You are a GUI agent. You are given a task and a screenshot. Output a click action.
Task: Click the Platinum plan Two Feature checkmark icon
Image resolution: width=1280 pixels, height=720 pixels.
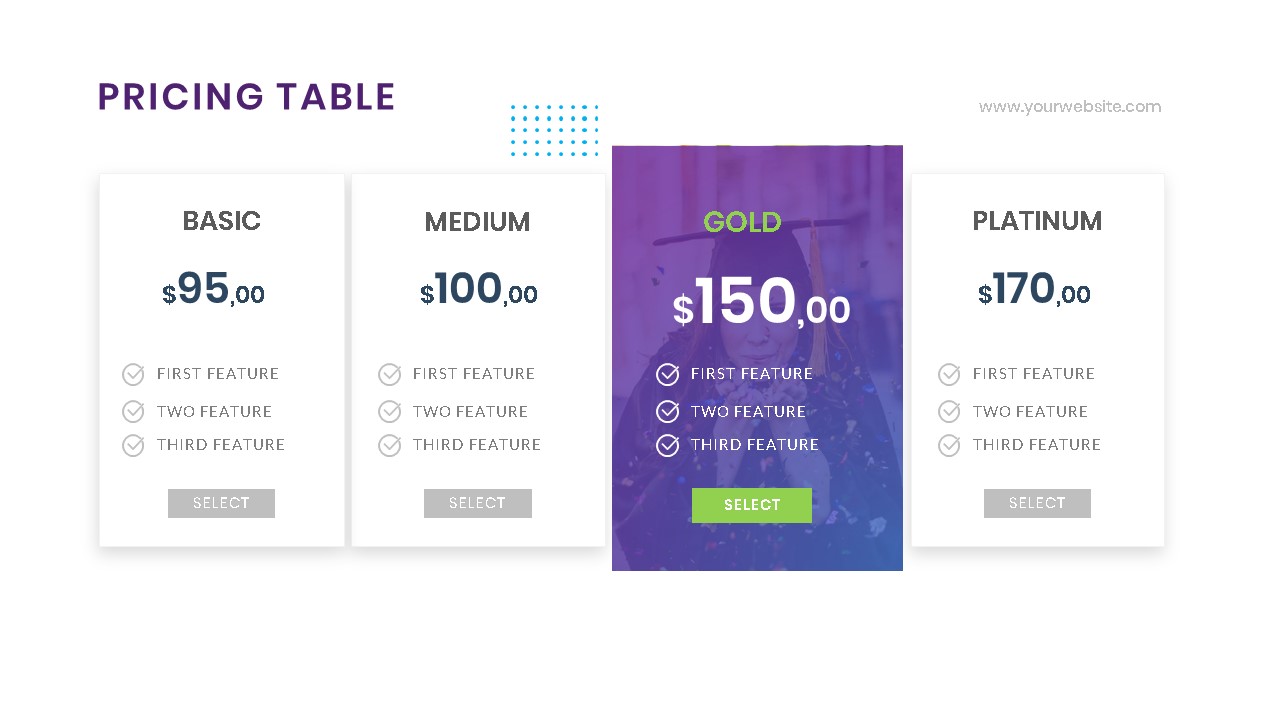pos(949,411)
